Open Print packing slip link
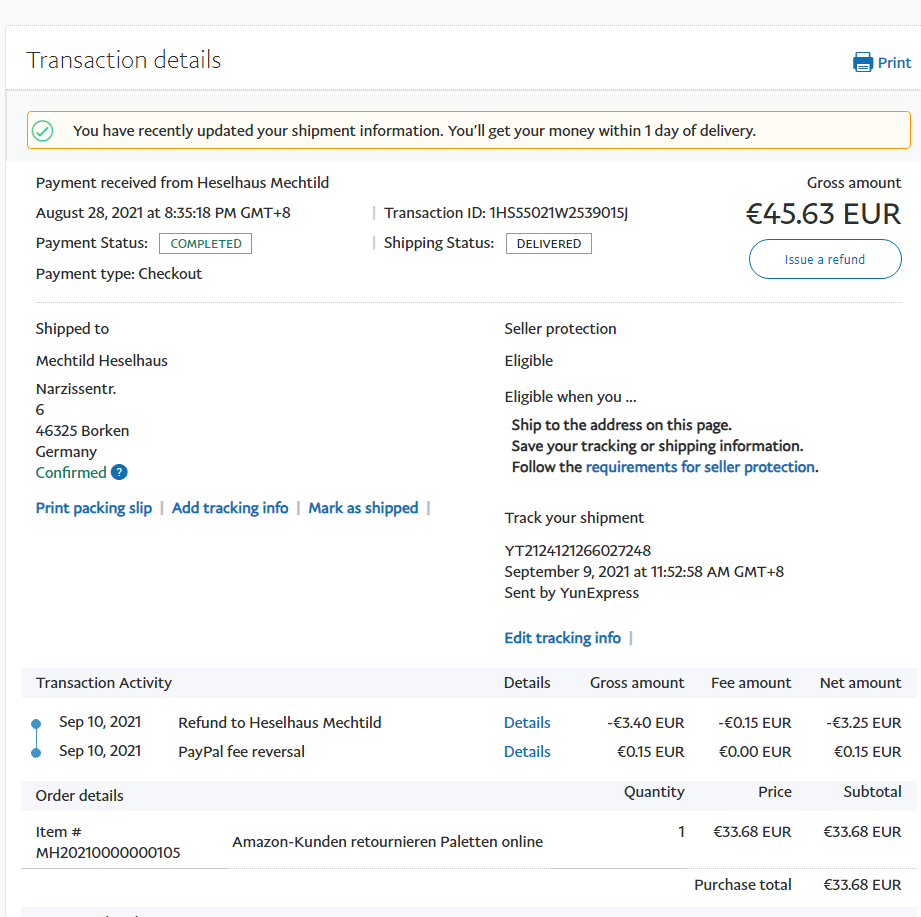The width and height of the screenshot is (921, 917). click(94, 508)
